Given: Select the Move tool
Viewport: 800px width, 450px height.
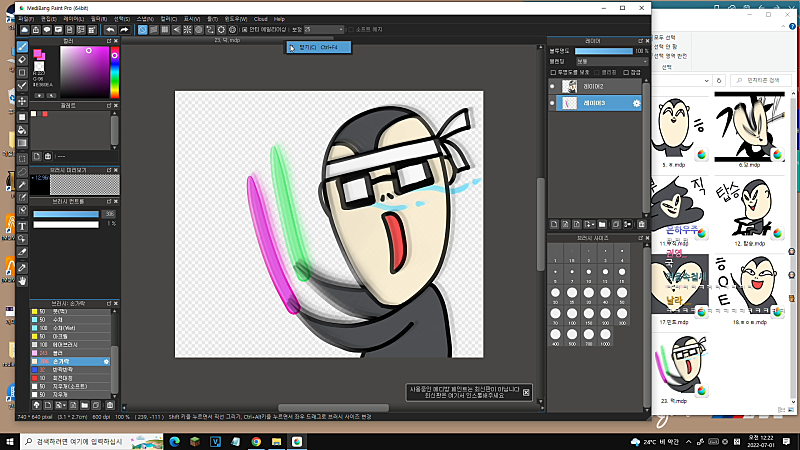Looking at the screenshot, I should click(23, 101).
